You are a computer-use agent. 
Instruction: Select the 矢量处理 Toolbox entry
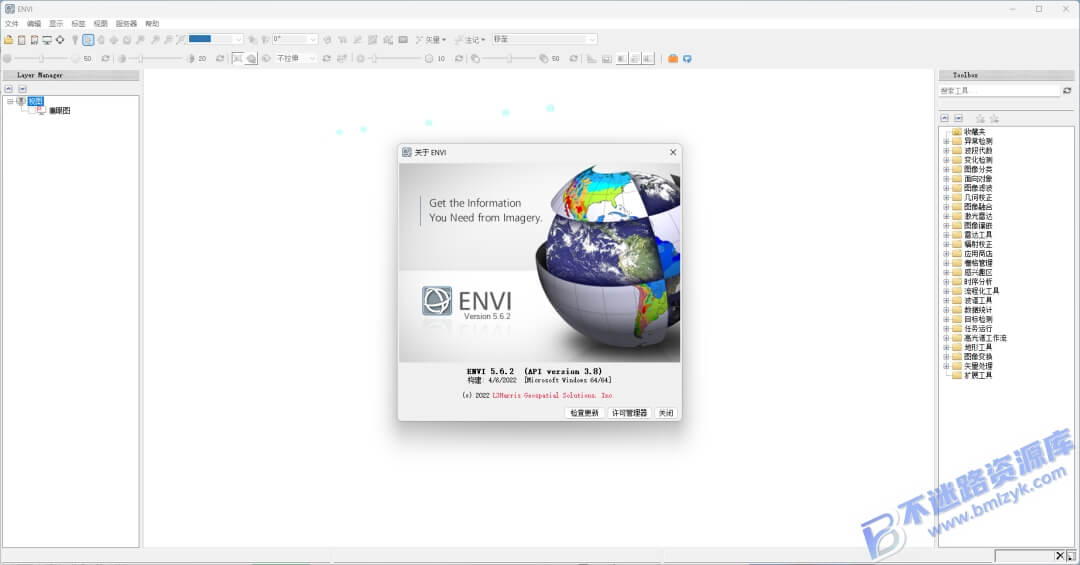(978, 366)
